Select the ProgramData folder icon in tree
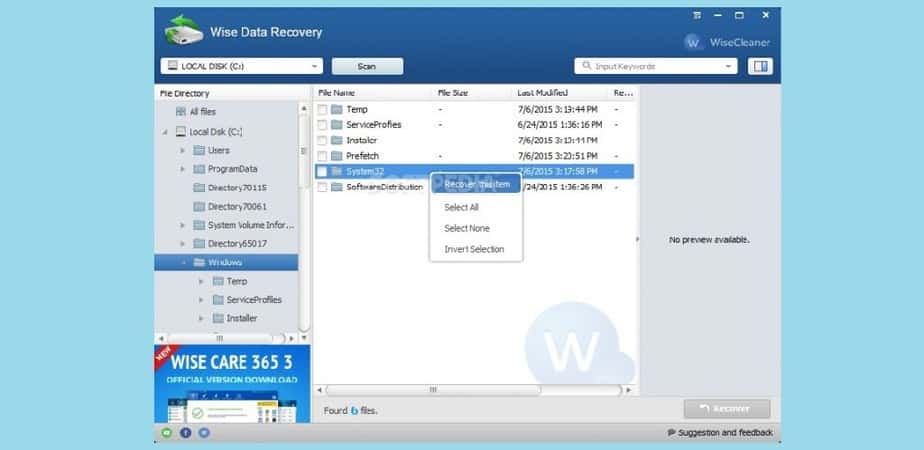Image resolution: width=924 pixels, height=450 pixels. 199,169
